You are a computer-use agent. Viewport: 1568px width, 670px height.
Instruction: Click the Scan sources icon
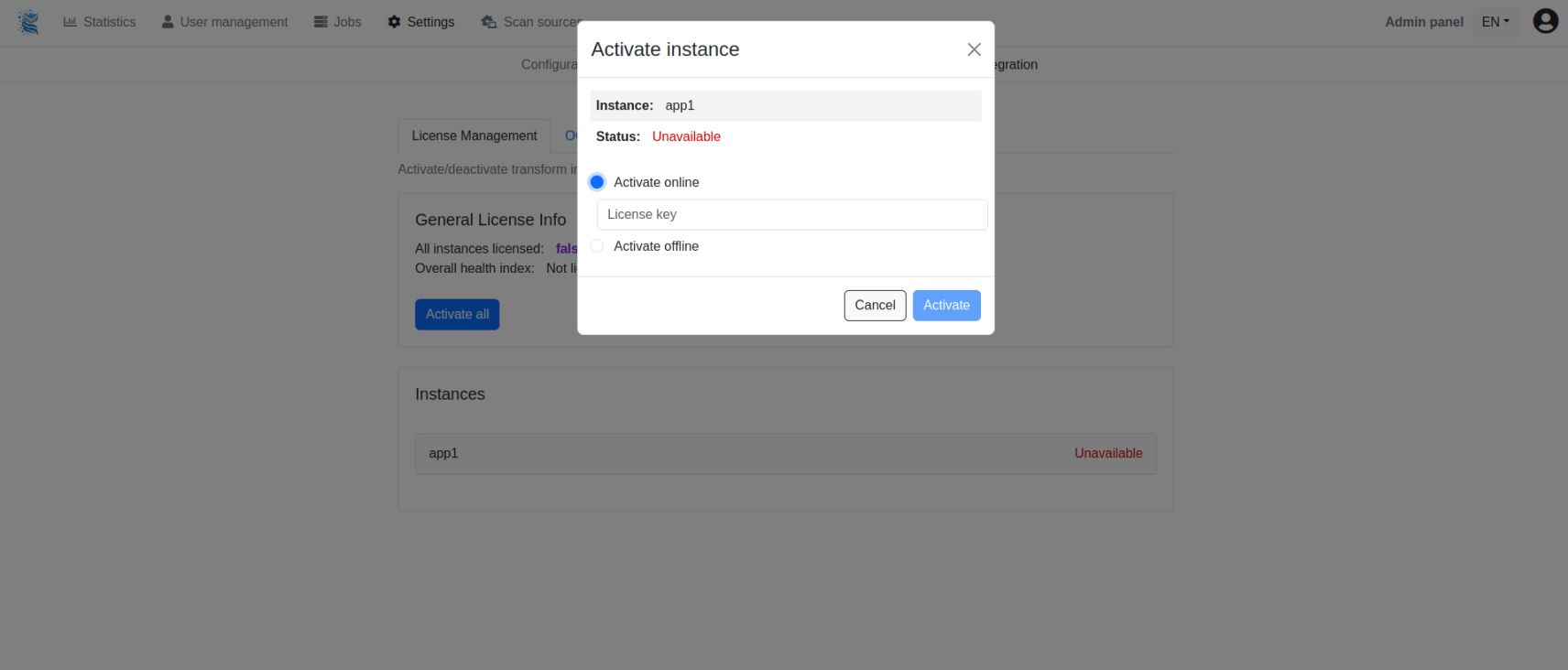pos(489,22)
